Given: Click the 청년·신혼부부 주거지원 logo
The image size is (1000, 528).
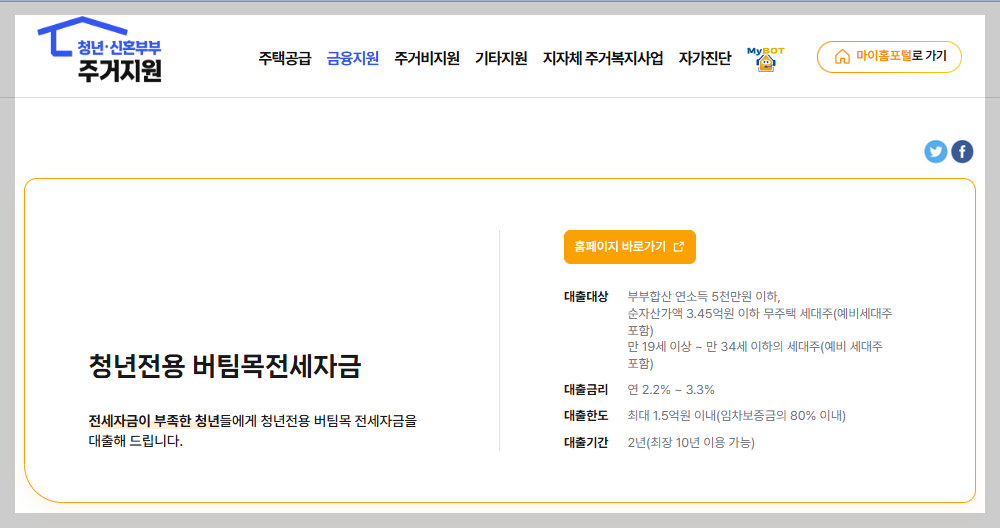Looking at the screenshot, I should coord(100,50).
